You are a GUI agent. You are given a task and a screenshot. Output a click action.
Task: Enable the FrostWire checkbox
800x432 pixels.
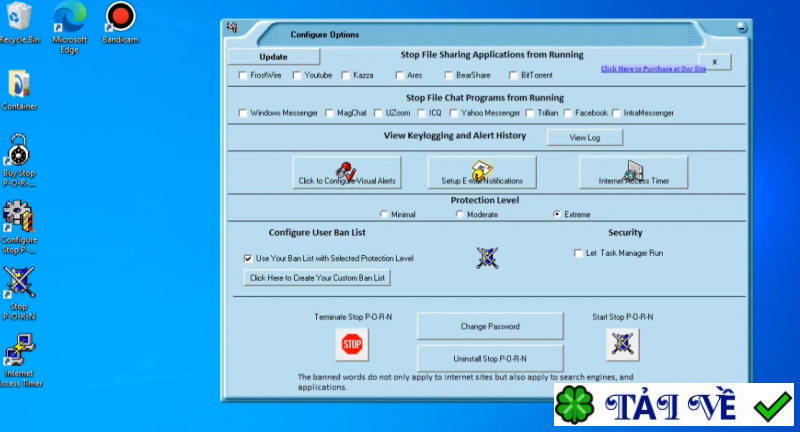[243, 75]
